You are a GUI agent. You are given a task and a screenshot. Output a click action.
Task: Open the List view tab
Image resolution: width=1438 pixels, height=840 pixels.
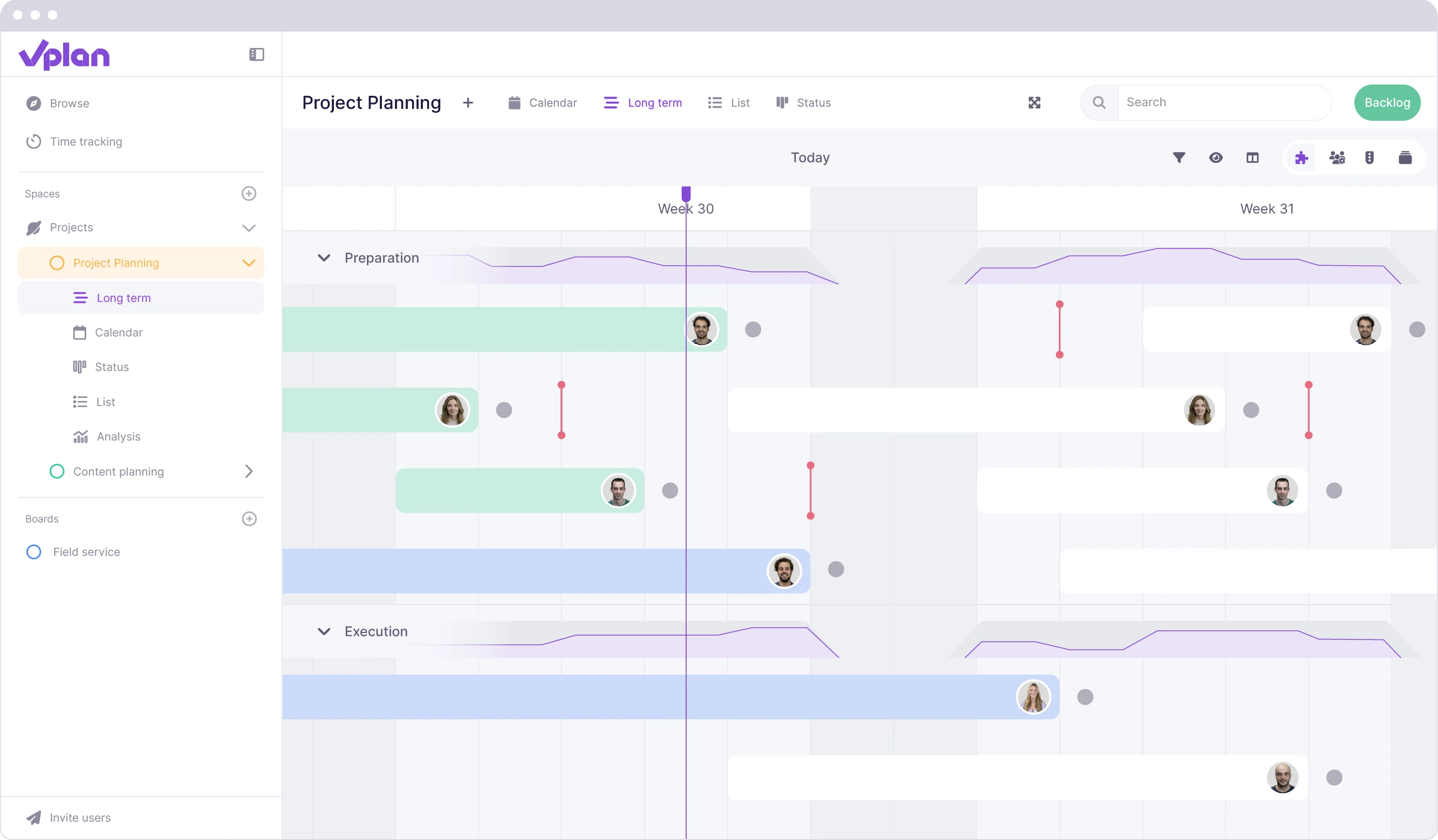(729, 102)
